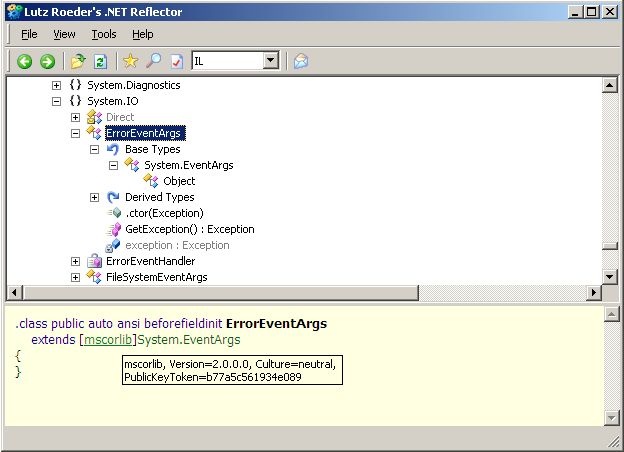This screenshot has width=624, height=452.
Task: Click the ErrorEventArgs class icon
Action: tap(94, 132)
